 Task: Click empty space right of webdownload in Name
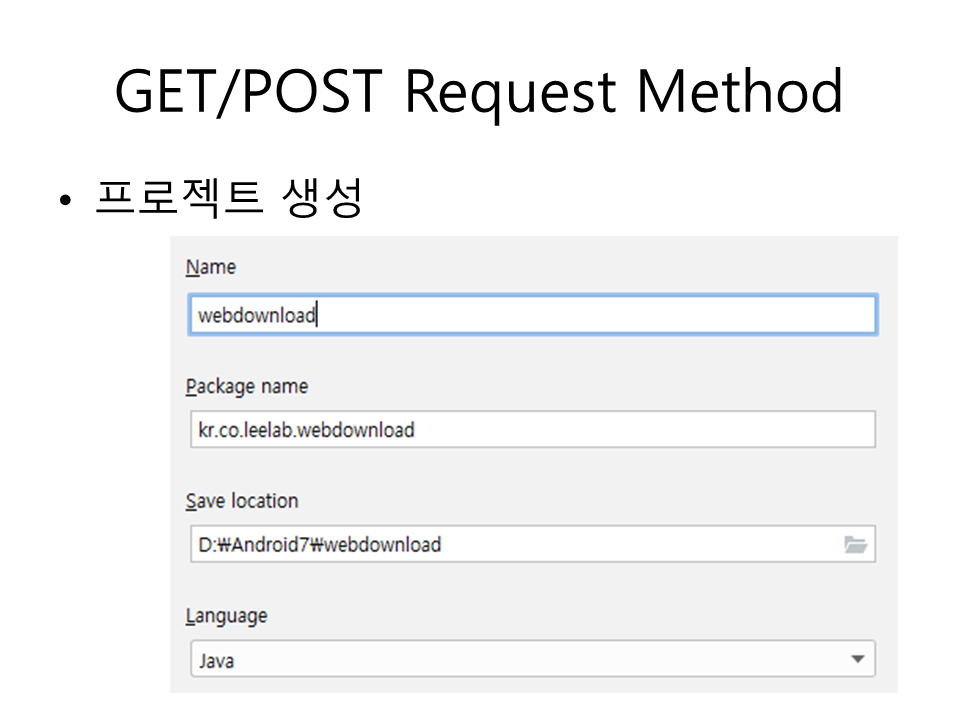pyautogui.click(x=600, y=315)
